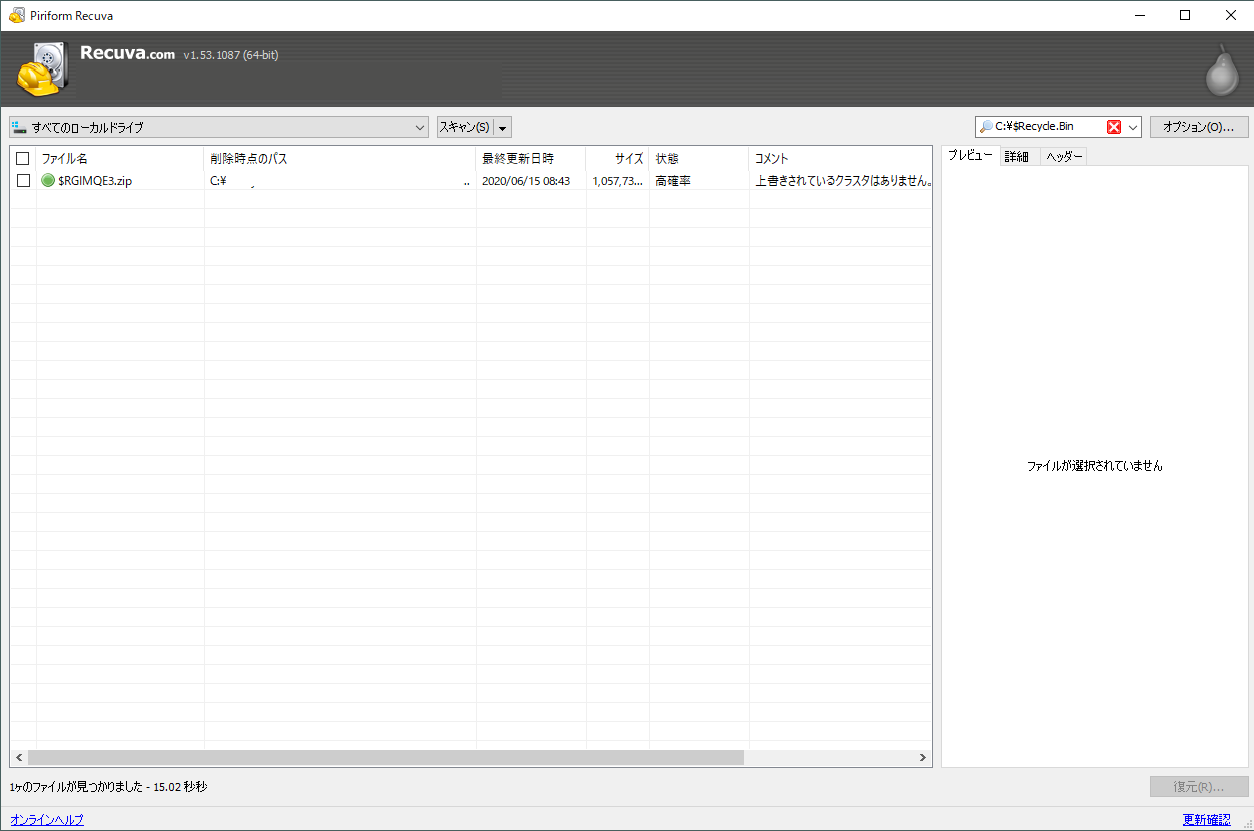Open the オンラインヘルプ link
The width and height of the screenshot is (1254, 831).
(47, 820)
